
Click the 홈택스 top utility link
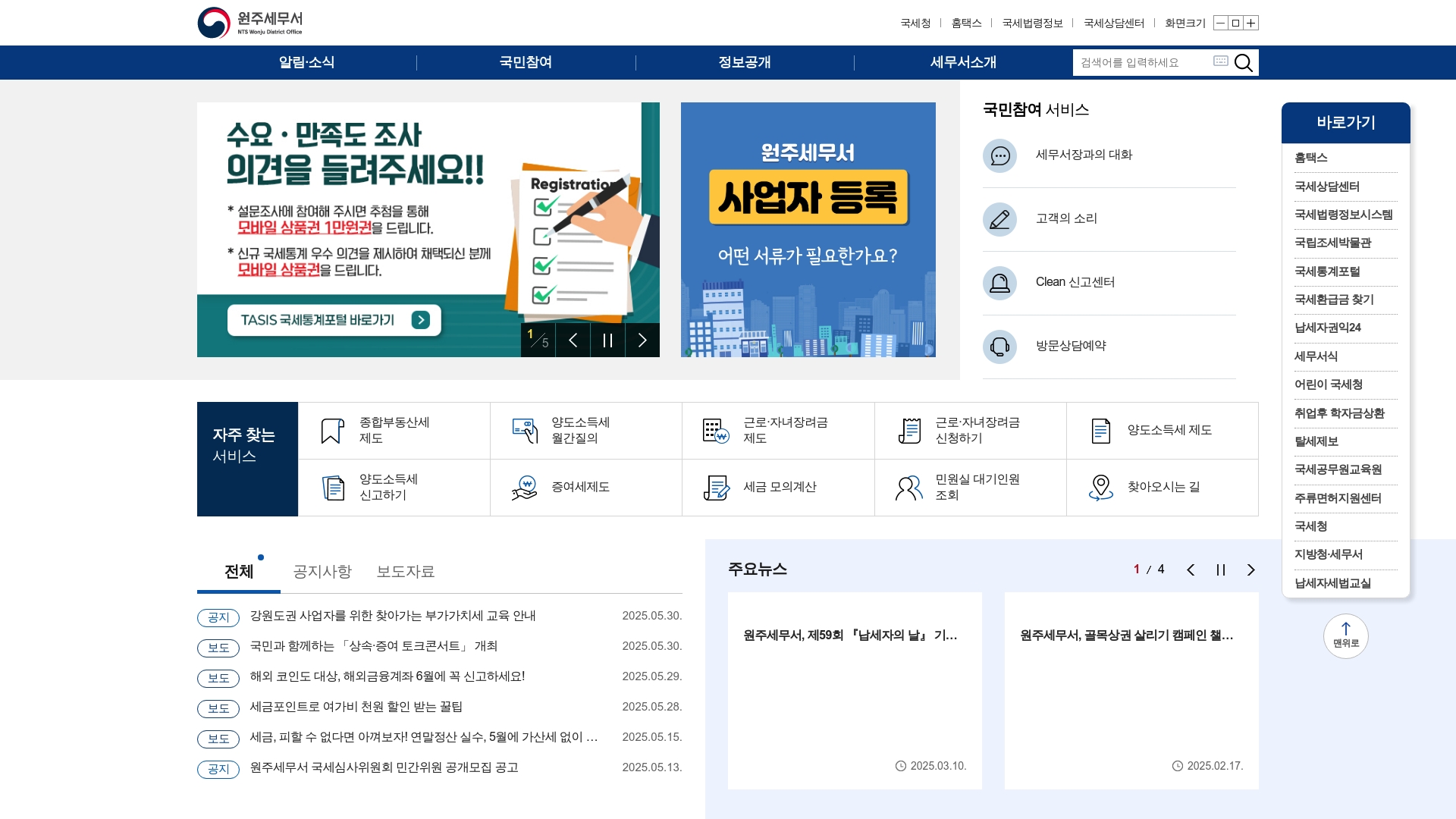pos(966,23)
